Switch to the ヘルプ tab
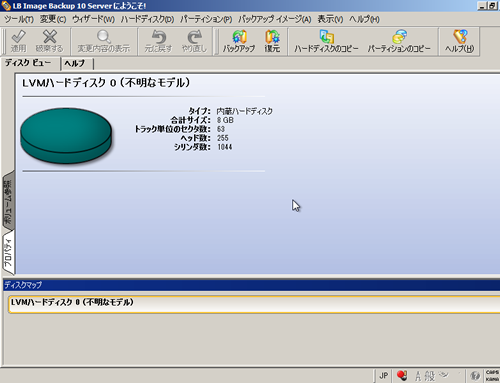Image resolution: width=500 pixels, height=383 pixels. 75,63
